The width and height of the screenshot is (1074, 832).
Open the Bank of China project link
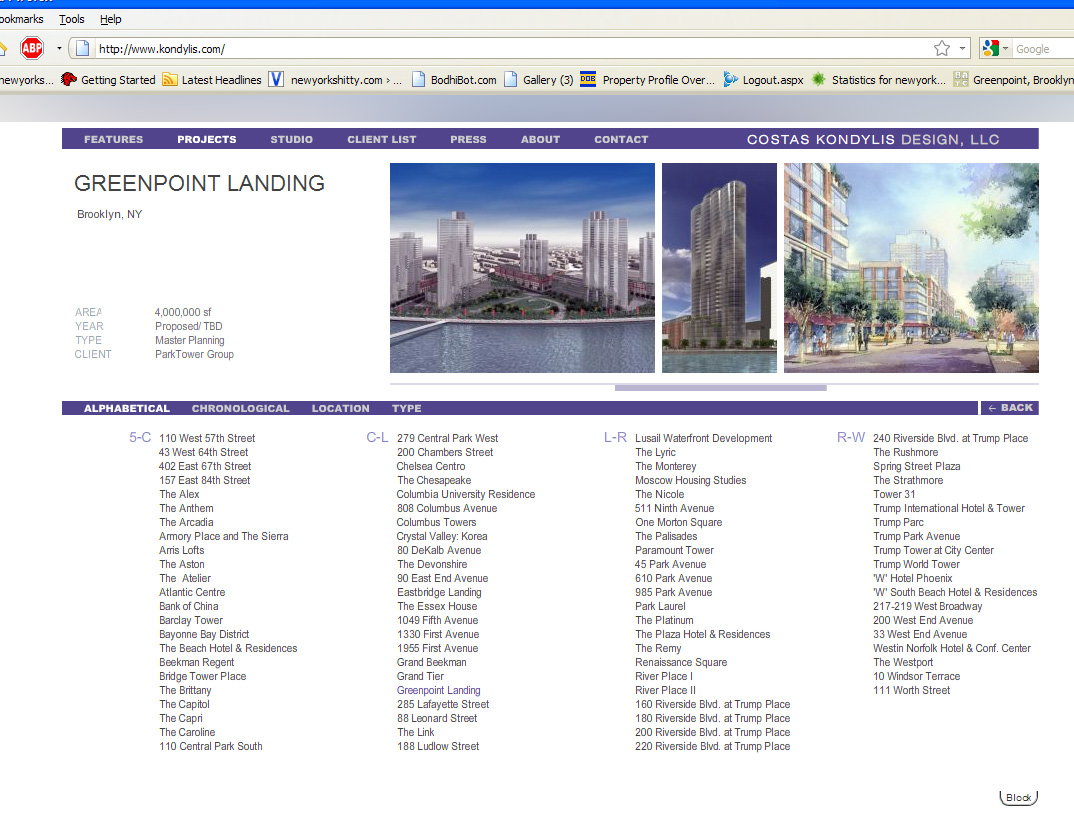click(x=190, y=606)
